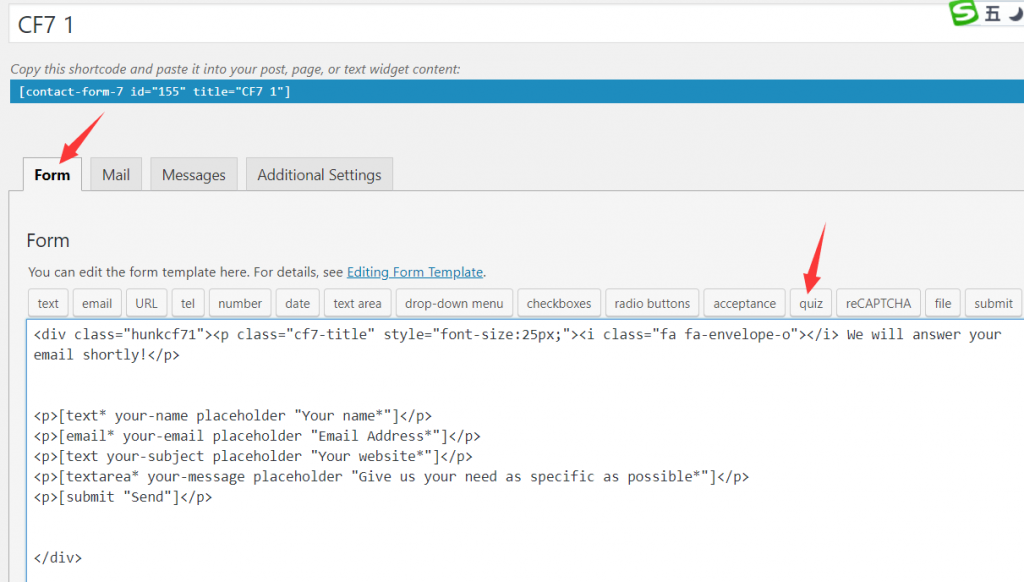1024x582 pixels.
Task: Click the closing </div> line in editor
Action: (57, 558)
